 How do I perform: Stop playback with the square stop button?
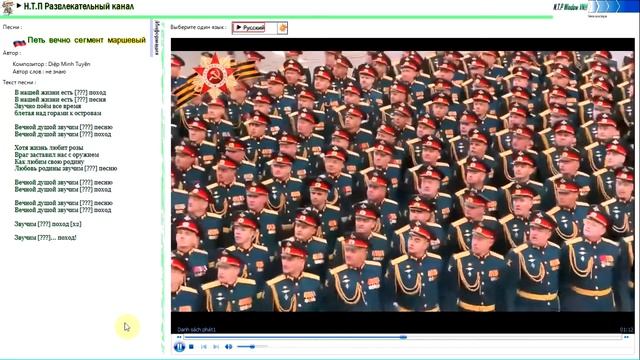pos(191,347)
